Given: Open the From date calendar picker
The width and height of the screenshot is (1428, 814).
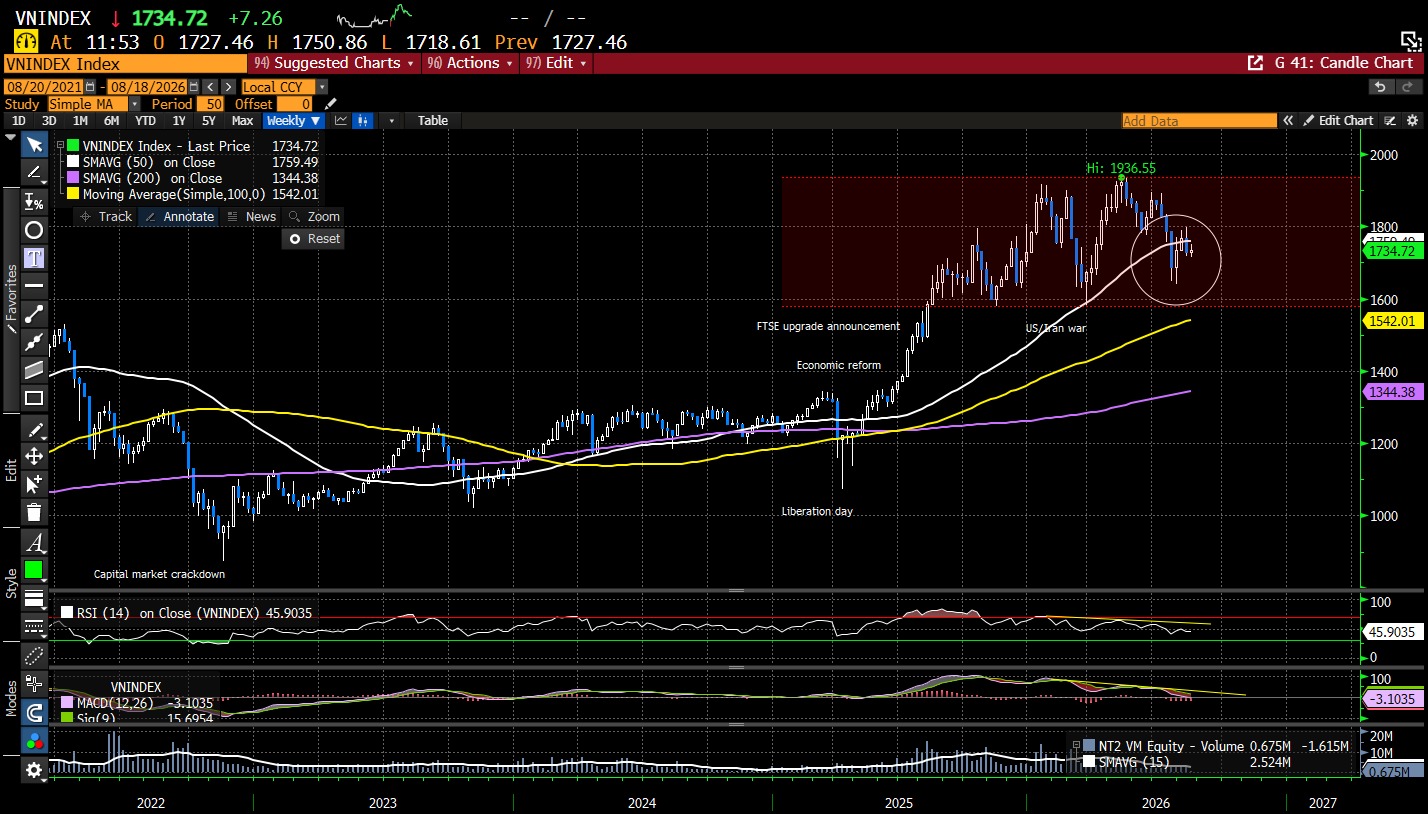Looking at the screenshot, I should 89,87.
